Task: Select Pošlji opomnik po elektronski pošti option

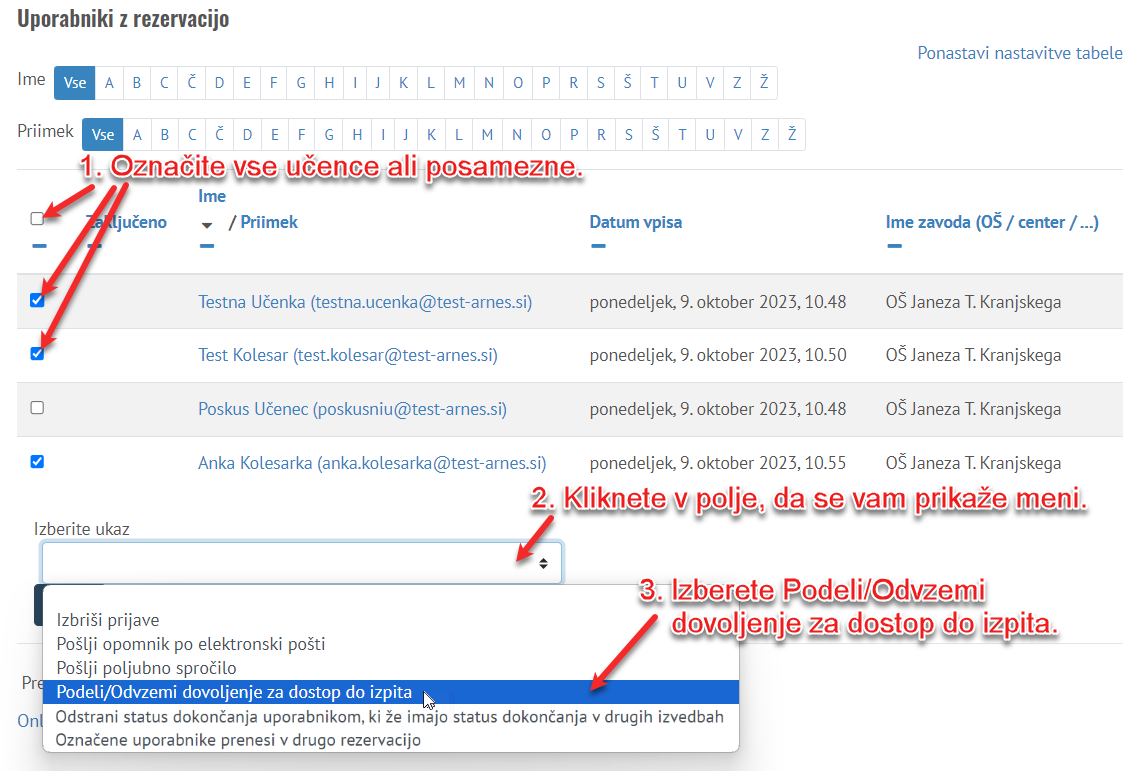Action: (190, 644)
